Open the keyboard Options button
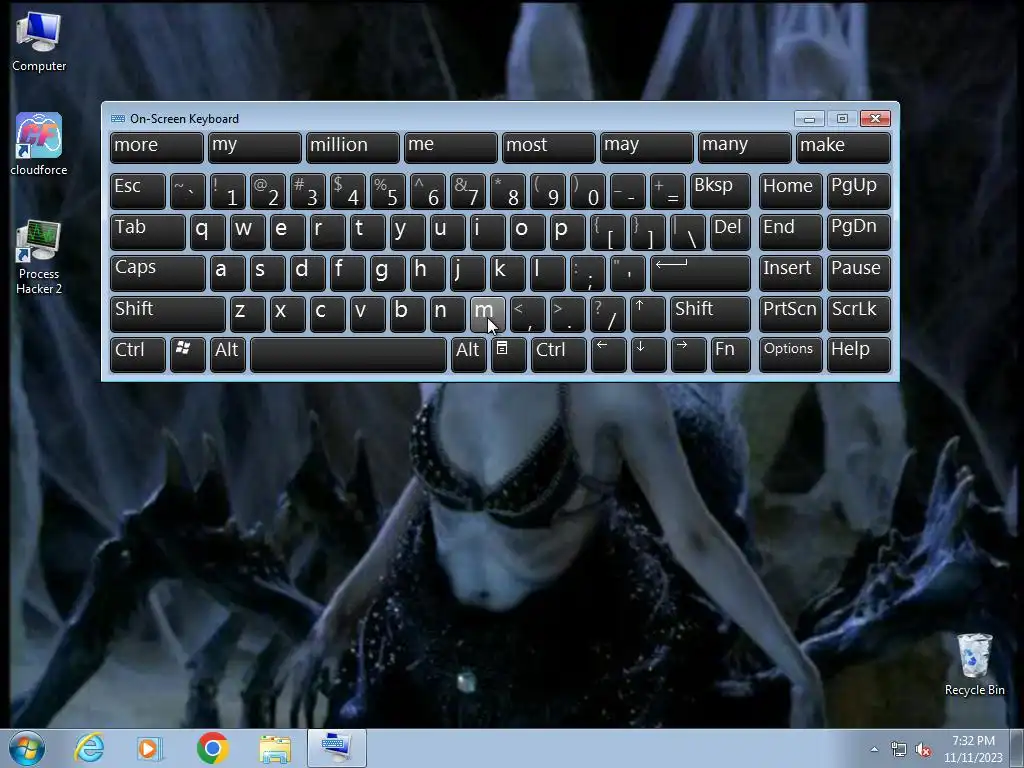 tap(790, 355)
